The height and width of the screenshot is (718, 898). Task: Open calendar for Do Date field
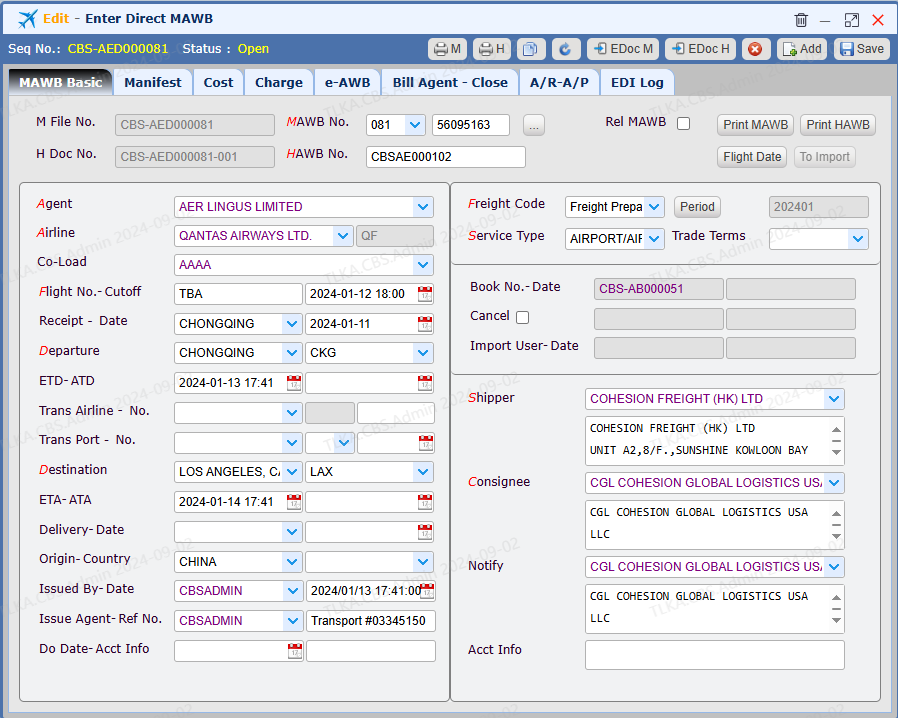coord(295,651)
